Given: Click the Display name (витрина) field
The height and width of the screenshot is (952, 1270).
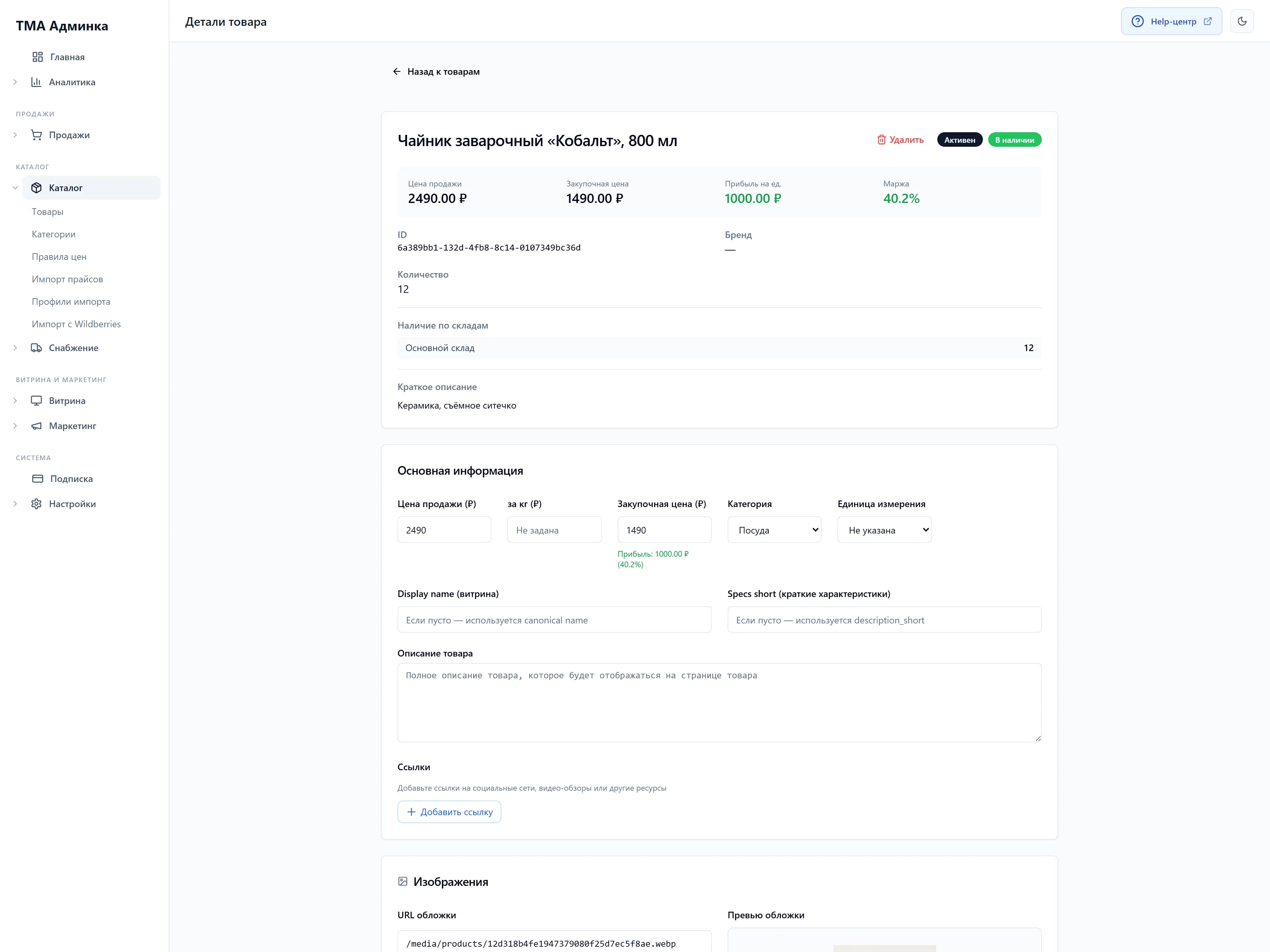Looking at the screenshot, I should 554,620.
